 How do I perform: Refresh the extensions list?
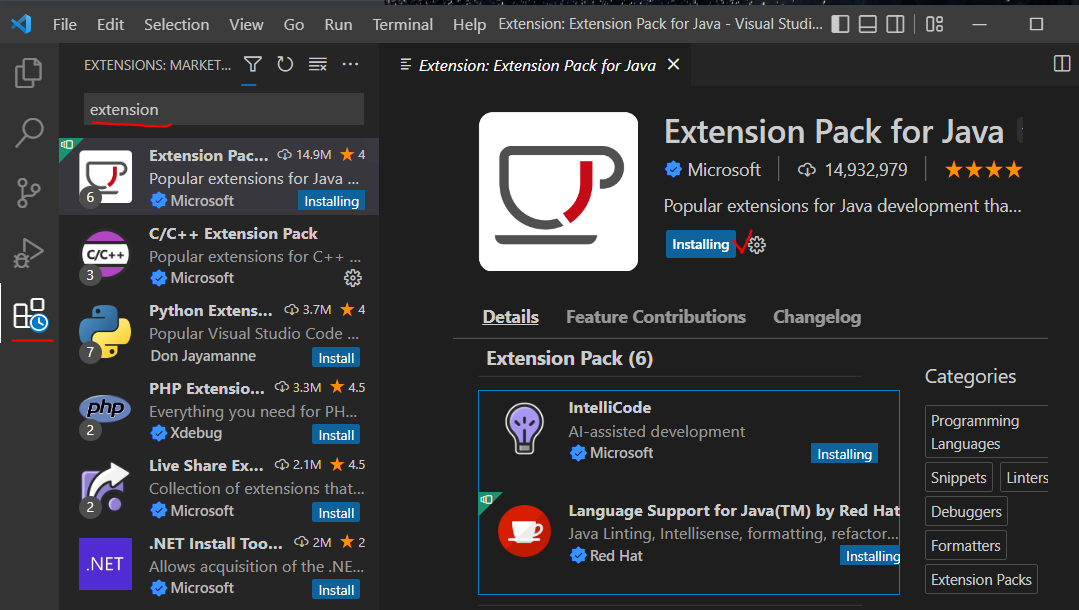point(285,65)
